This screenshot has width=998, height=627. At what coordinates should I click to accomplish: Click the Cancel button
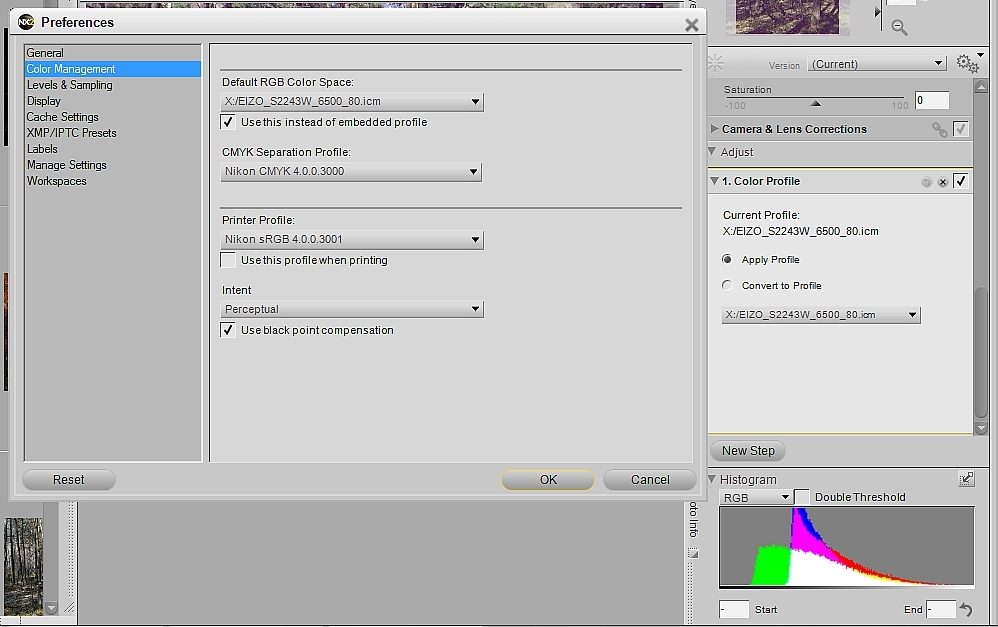(650, 480)
